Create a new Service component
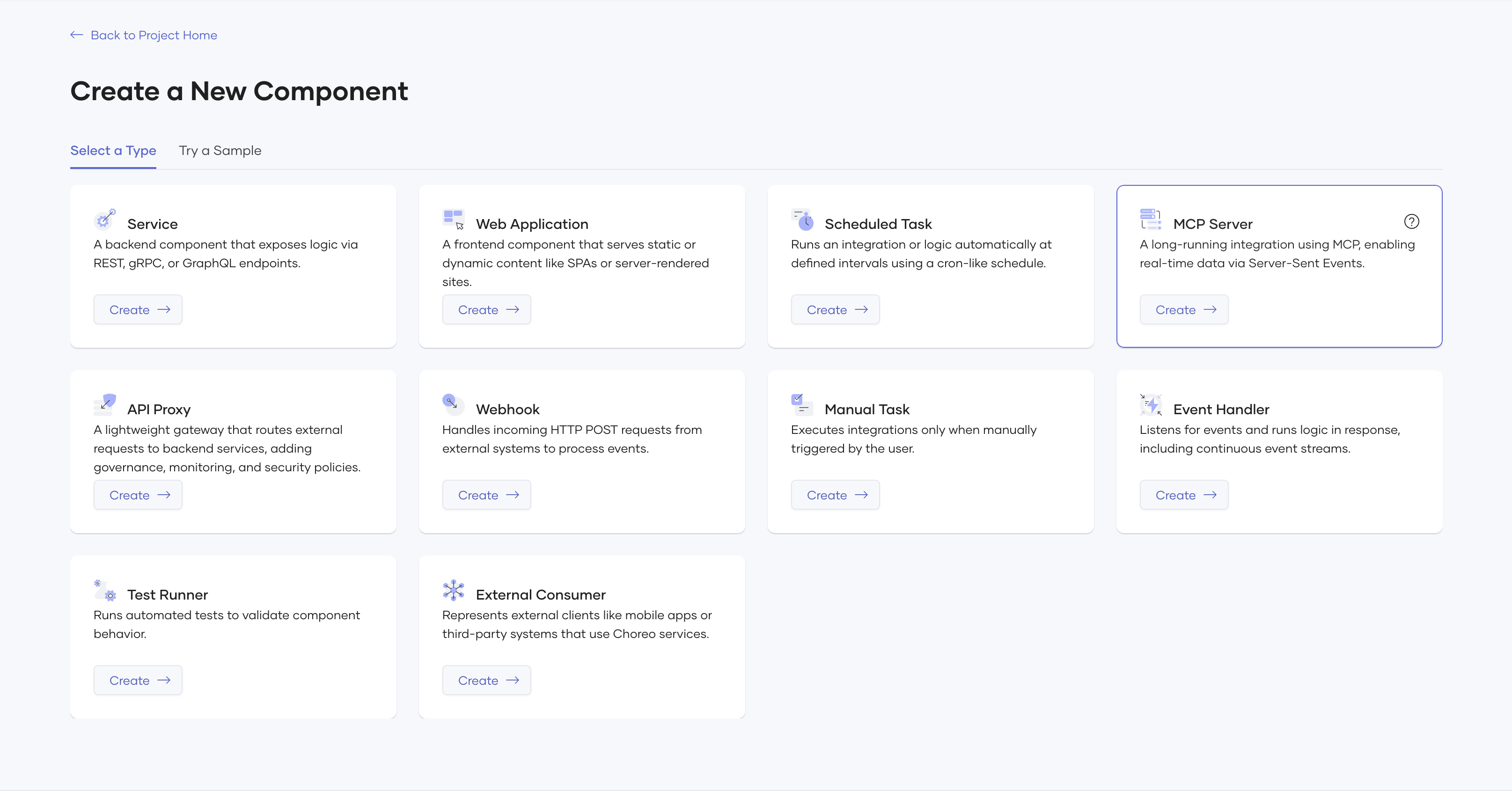The image size is (1512, 791). [138, 310]
